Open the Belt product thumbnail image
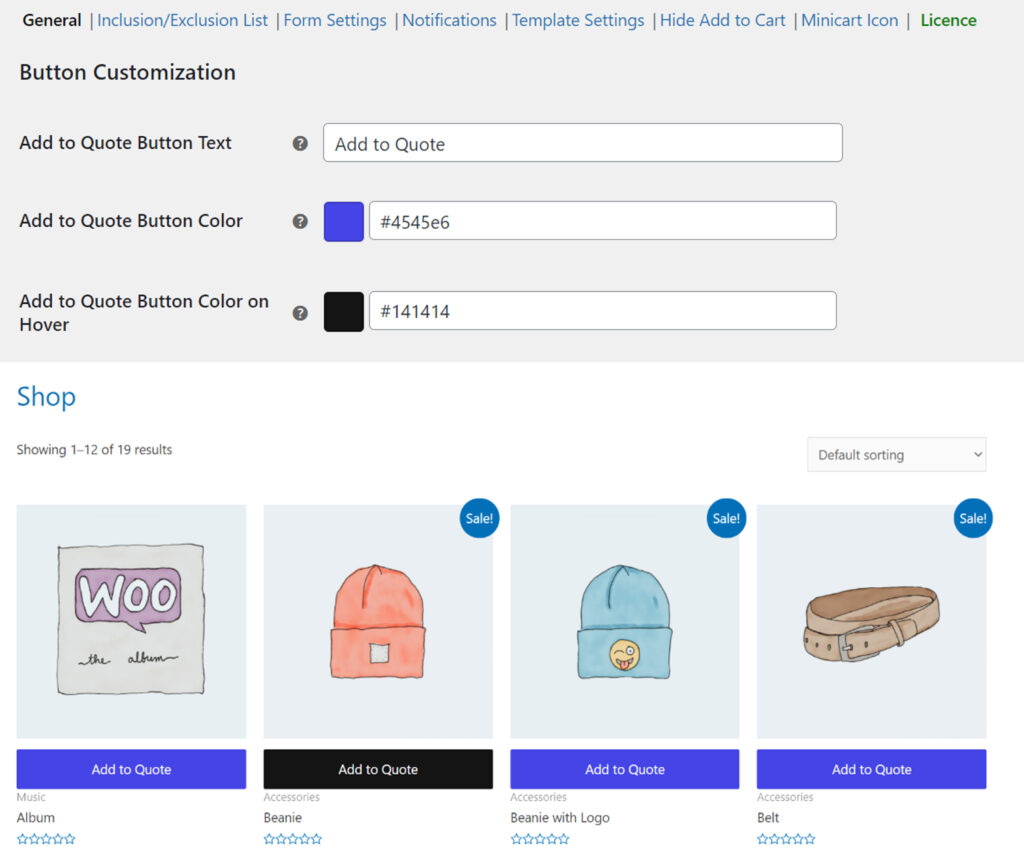Screen dimensions: 1024x857 pos(871,621)
